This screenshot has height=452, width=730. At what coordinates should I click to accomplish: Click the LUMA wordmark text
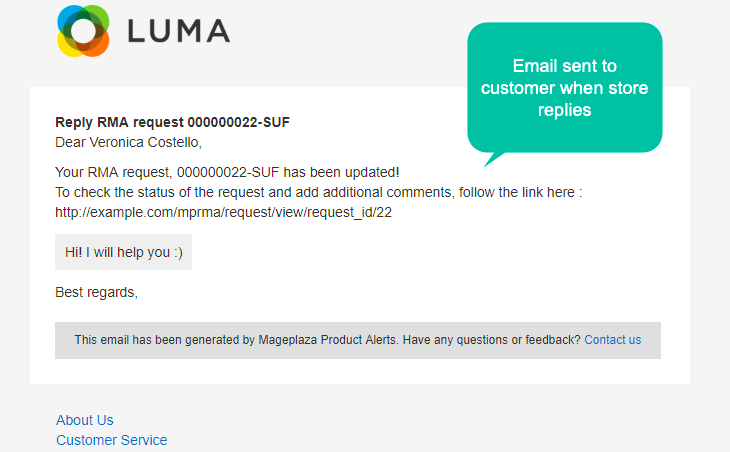(179, 31)
